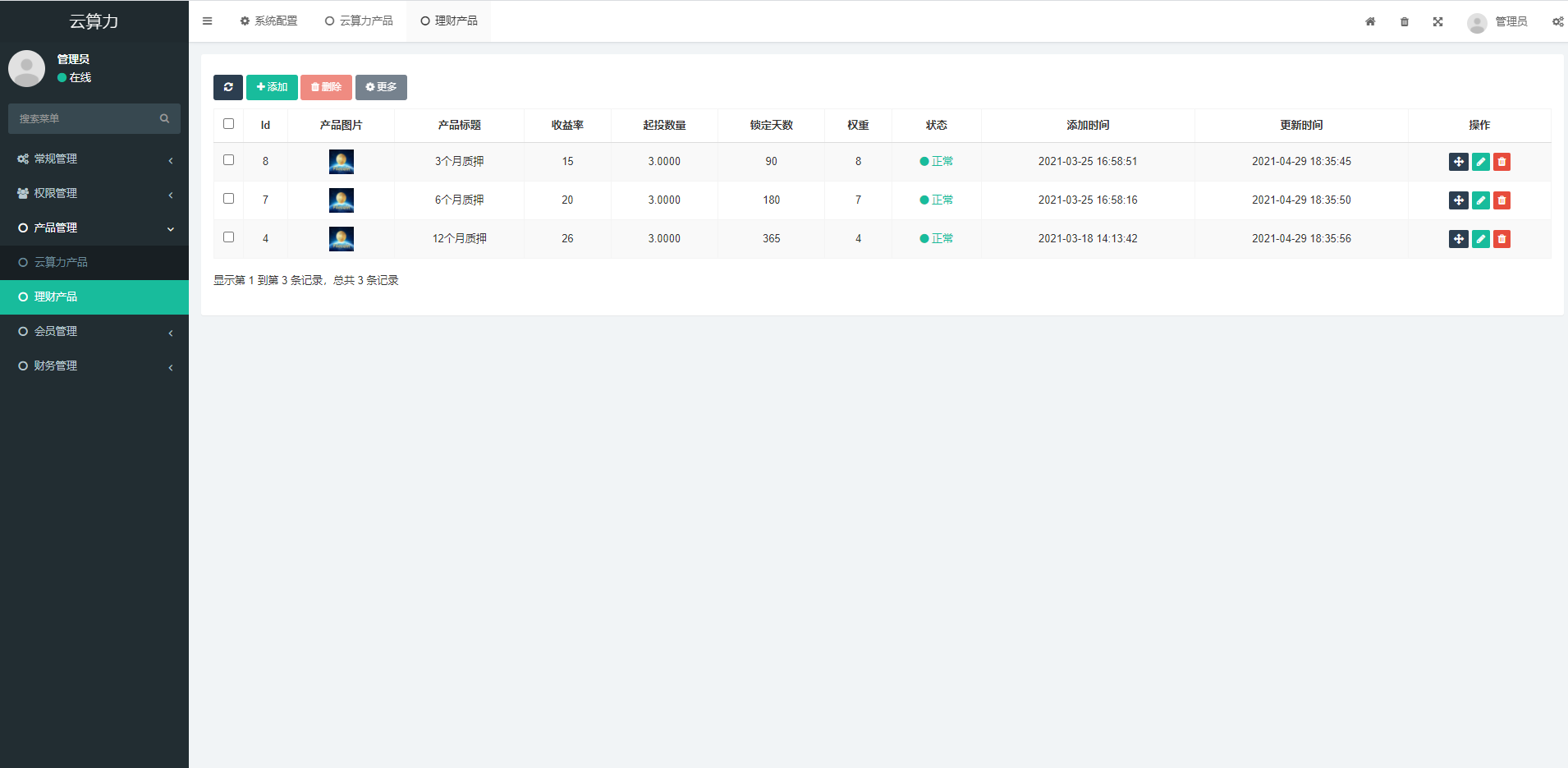Switch to the 云算力产品 tab
This screenshot has height=768, width=1568.
tap(359, 21)
